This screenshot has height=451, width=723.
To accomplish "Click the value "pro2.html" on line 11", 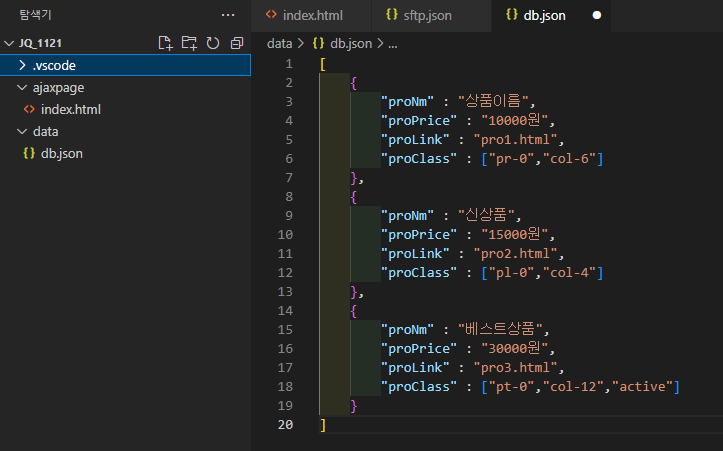I will pos(516,253).
